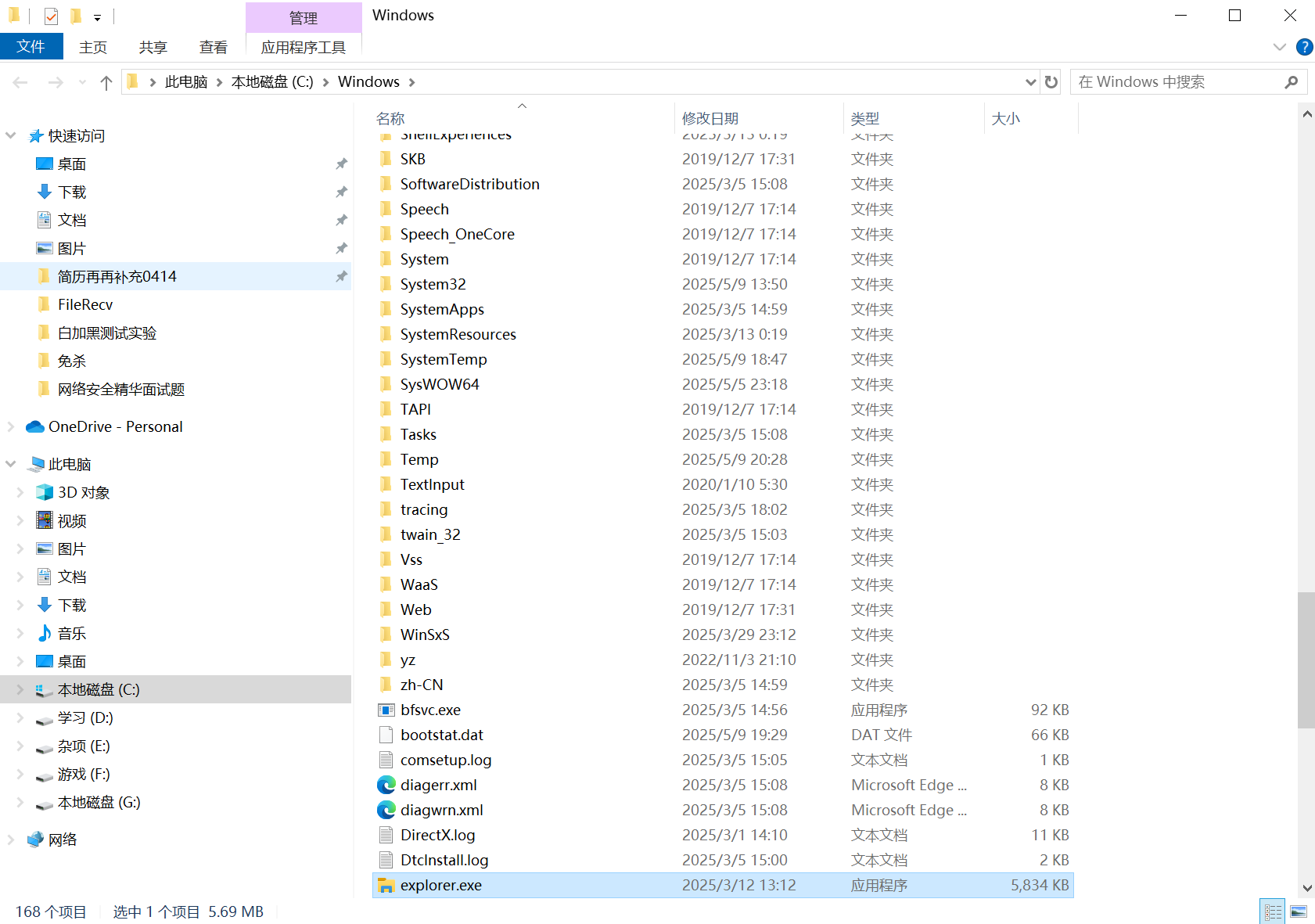Click the 网络 network icon
Viewport: 1315px width, 924px height.
(35, 840)
